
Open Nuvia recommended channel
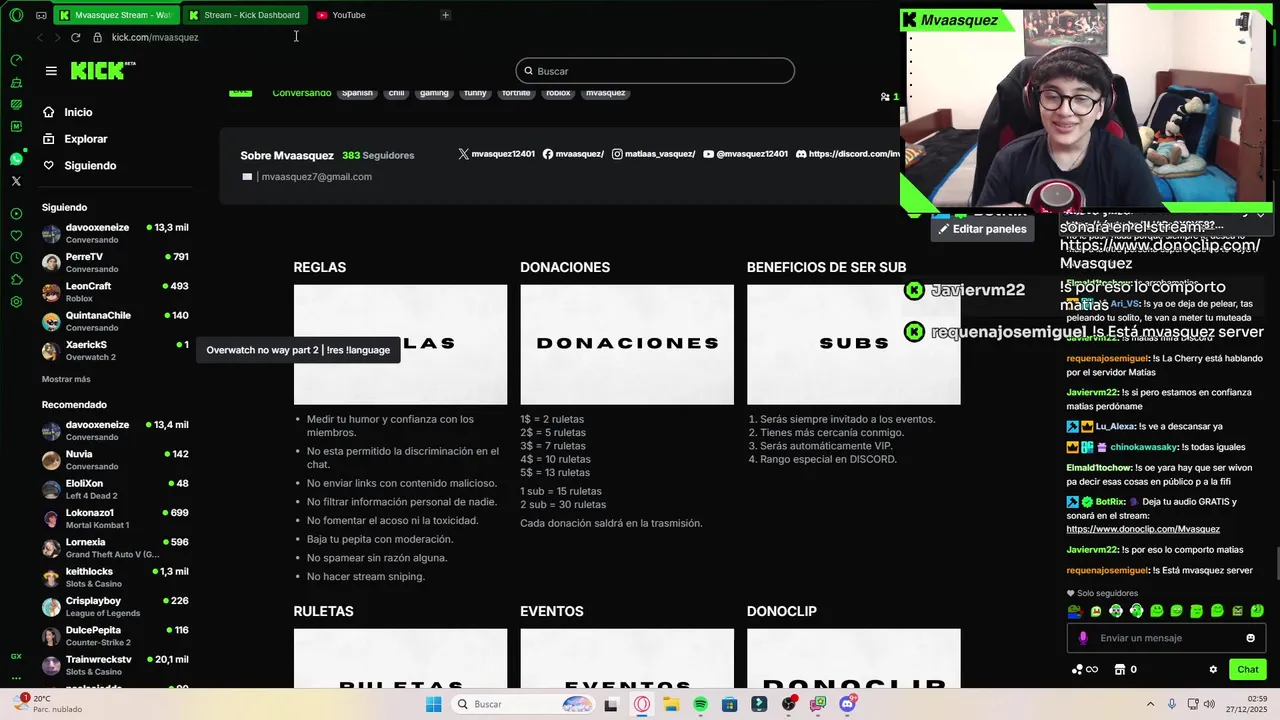coord(115,460)
